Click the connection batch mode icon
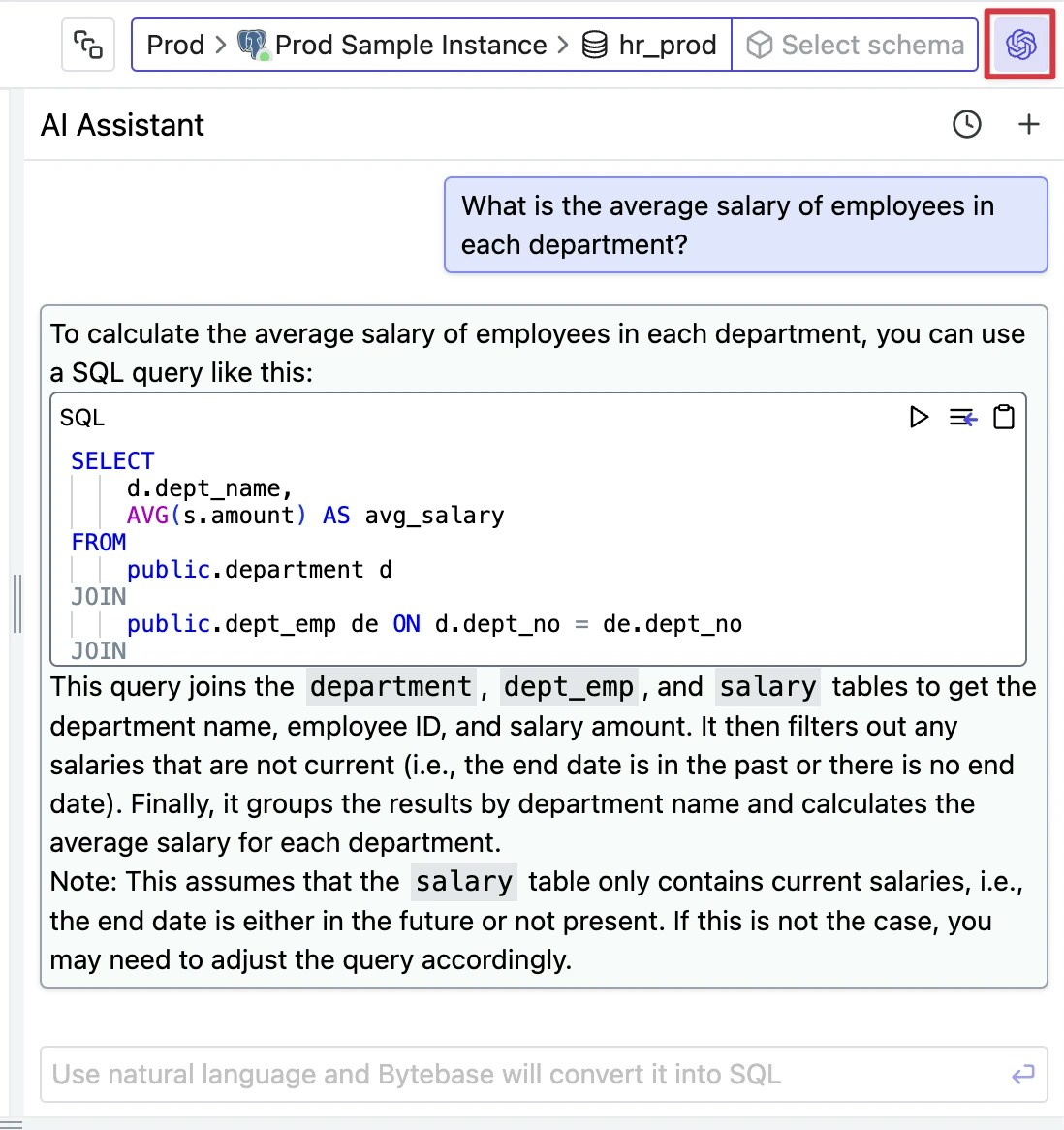Screen dimensions: 1064x1130 [87, 44]
